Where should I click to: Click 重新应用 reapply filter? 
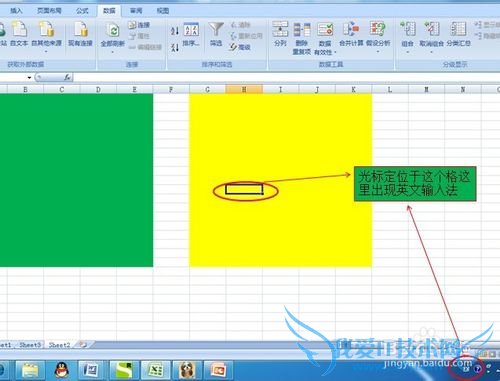coord(246,36)
